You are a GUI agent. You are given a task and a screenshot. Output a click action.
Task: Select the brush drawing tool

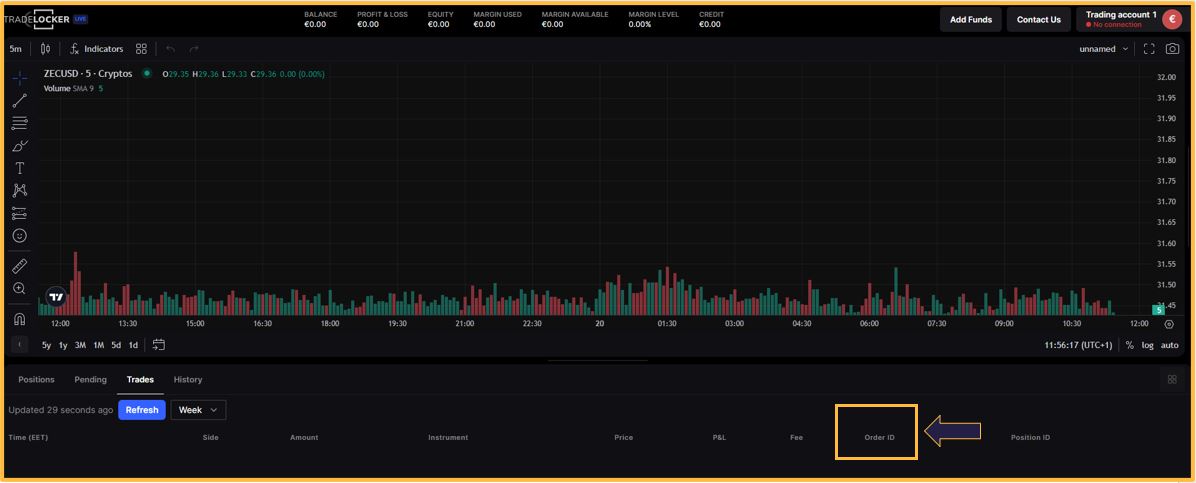(x=20, y=145)
